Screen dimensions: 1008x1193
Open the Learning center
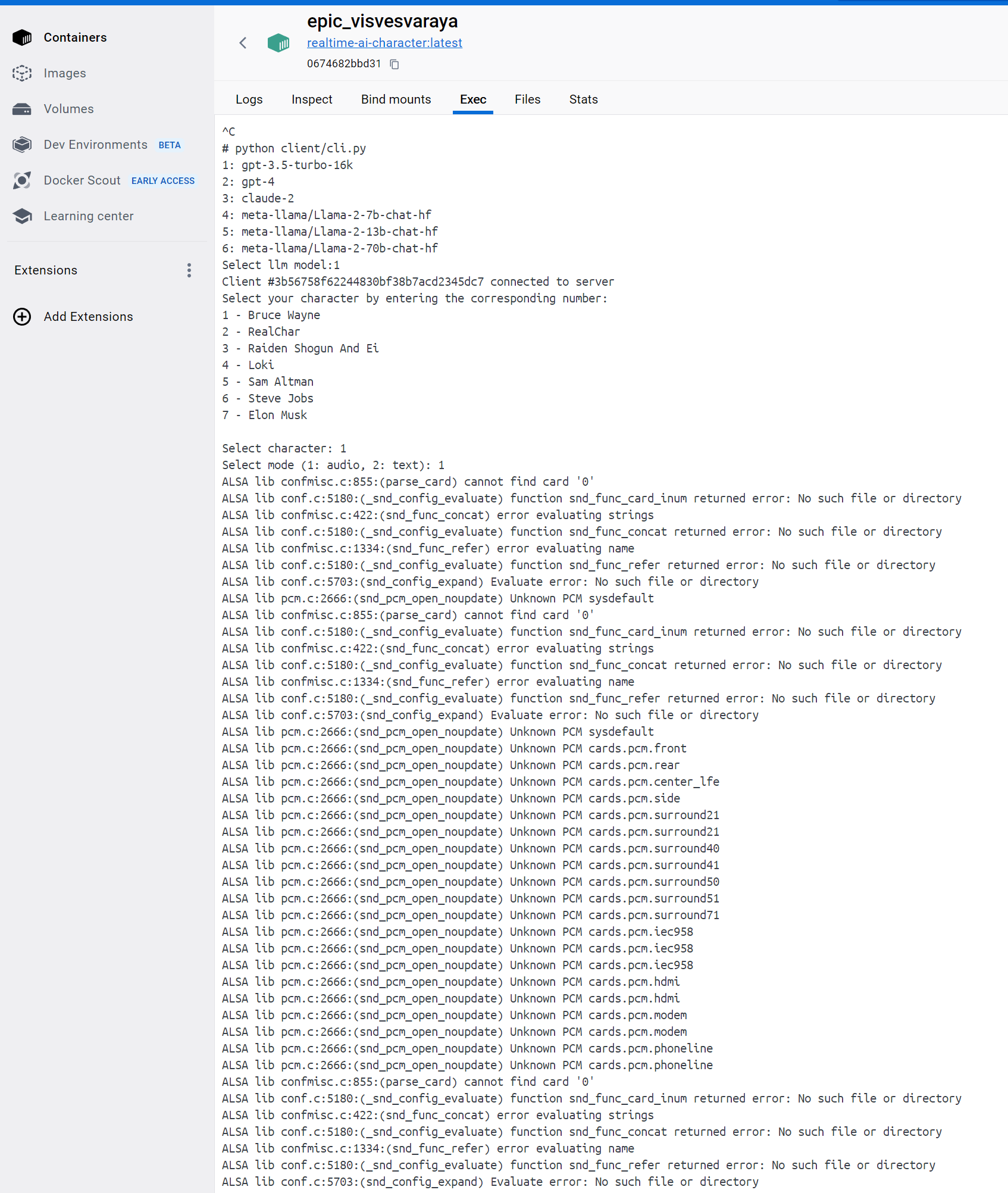click(89, 216)
